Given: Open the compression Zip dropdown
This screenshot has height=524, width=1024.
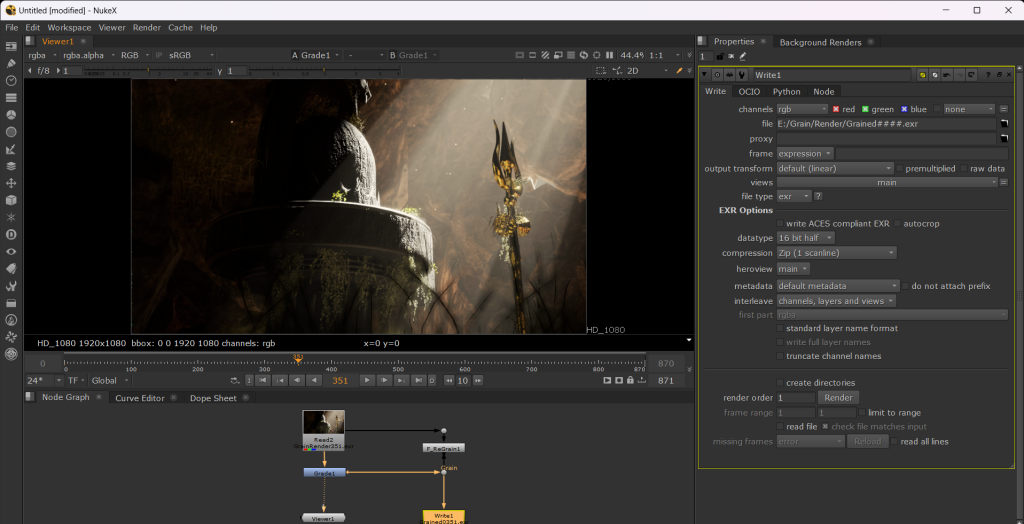Looking at the screenshot, I should 837,253.
